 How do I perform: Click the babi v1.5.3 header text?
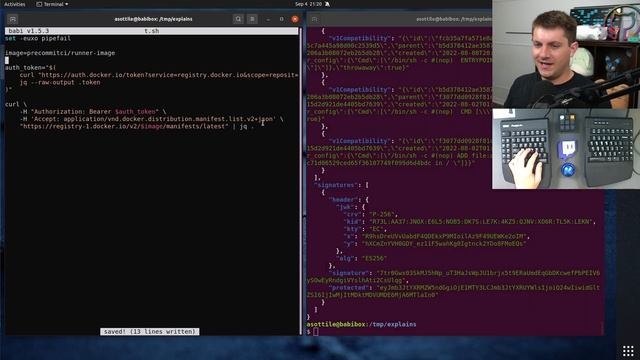pos(29,31)
